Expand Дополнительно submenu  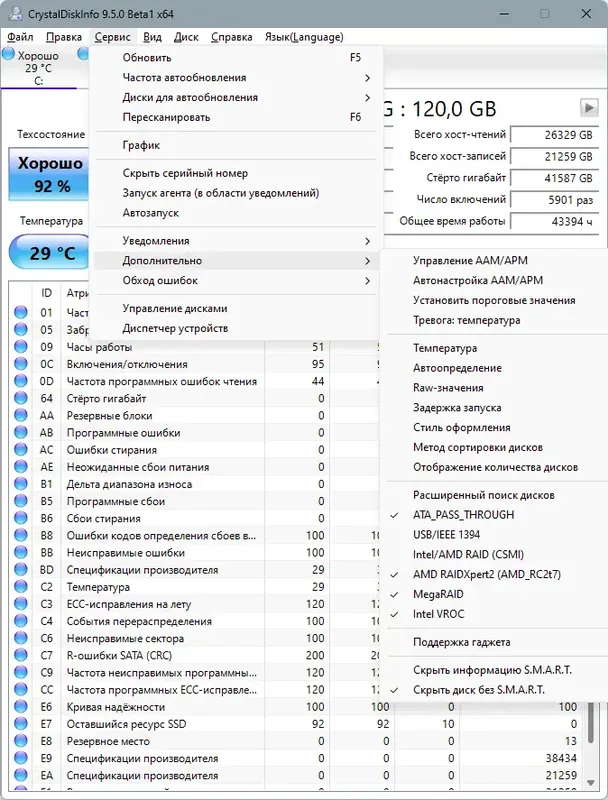pyautogui.click(x=236, y=261)
